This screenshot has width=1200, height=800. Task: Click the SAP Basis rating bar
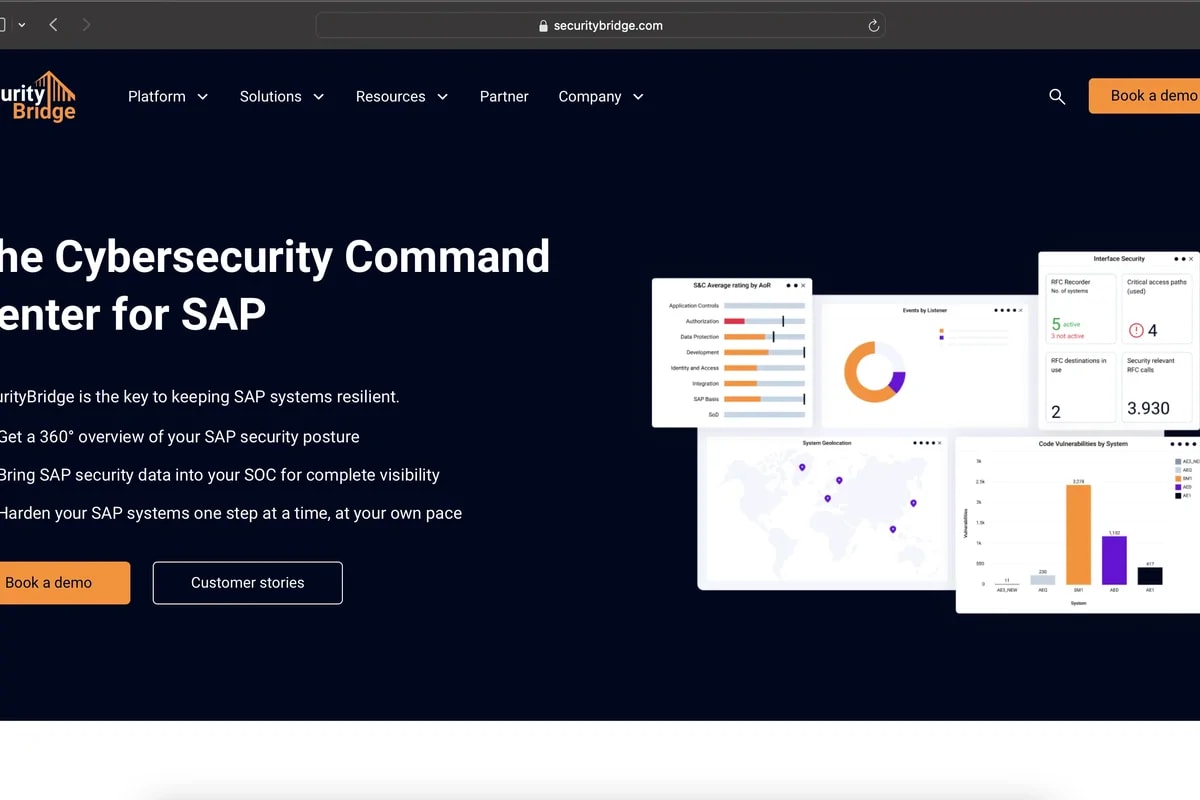764,399
